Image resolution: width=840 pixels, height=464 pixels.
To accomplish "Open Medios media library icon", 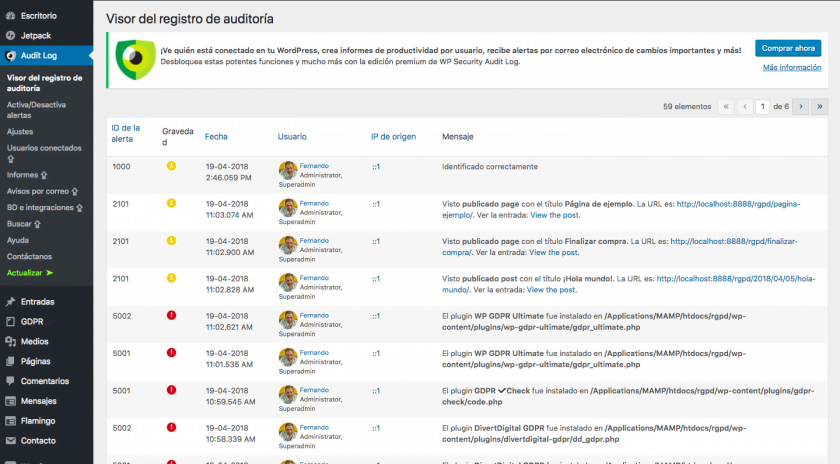I will click(11, 341).
